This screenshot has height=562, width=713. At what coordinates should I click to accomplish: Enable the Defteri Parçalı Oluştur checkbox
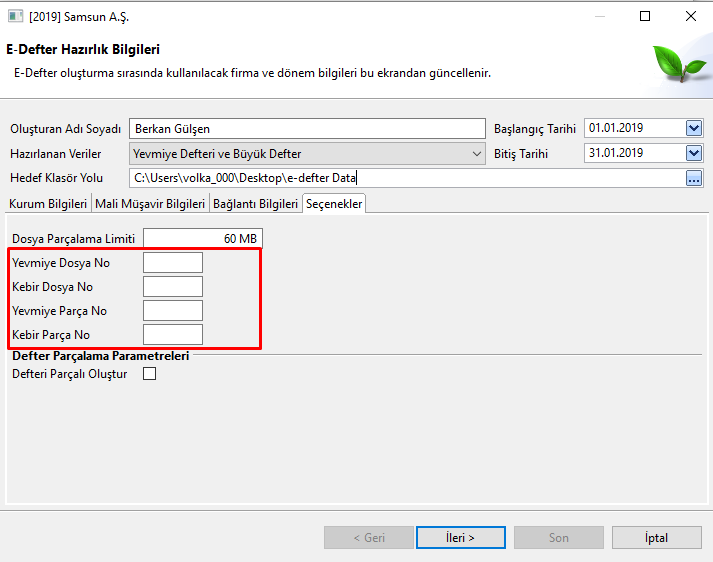click(150, 374)
